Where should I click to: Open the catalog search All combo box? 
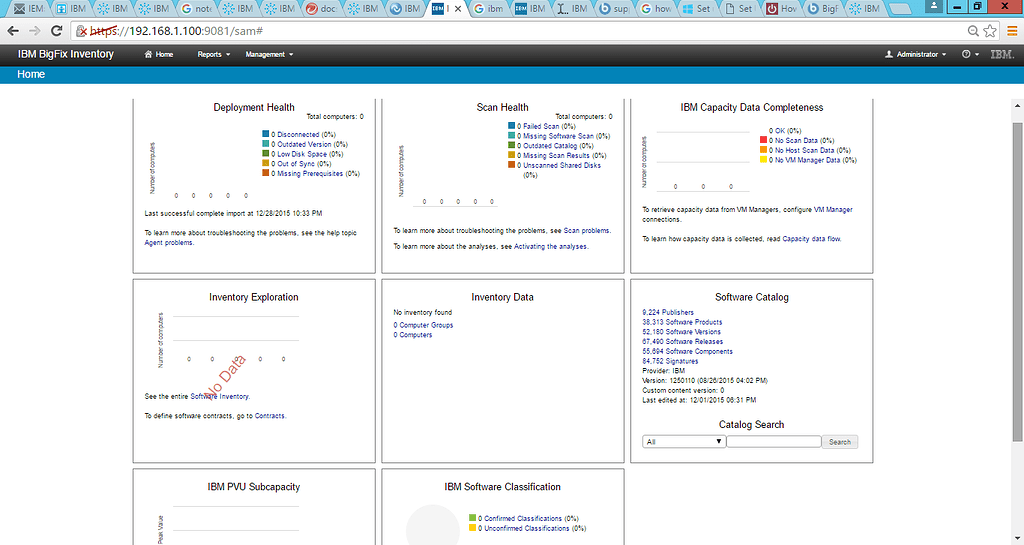click(x=684, y=442)
